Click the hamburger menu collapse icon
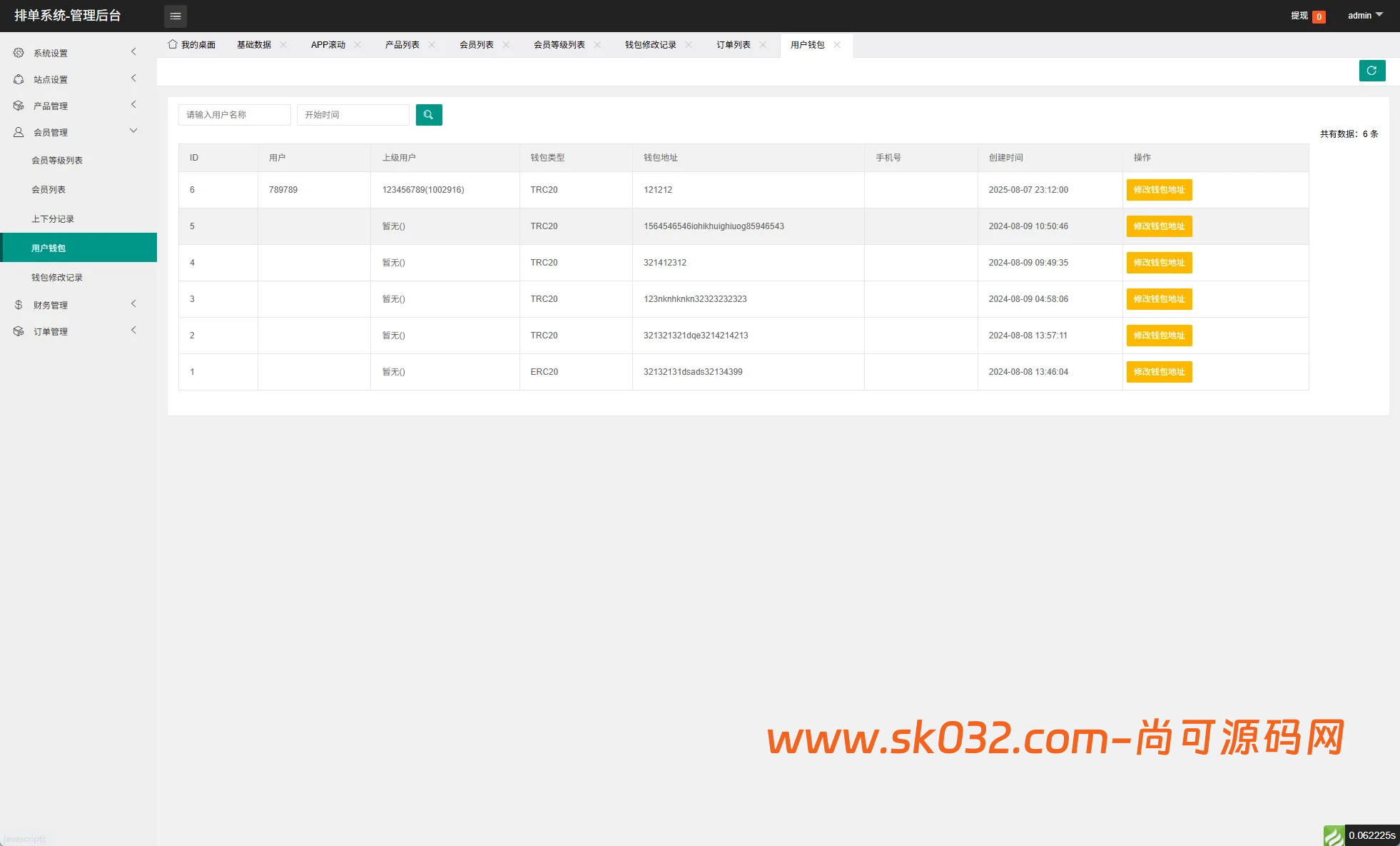Viewport: 1400px width, 846px height. [175, 16]
